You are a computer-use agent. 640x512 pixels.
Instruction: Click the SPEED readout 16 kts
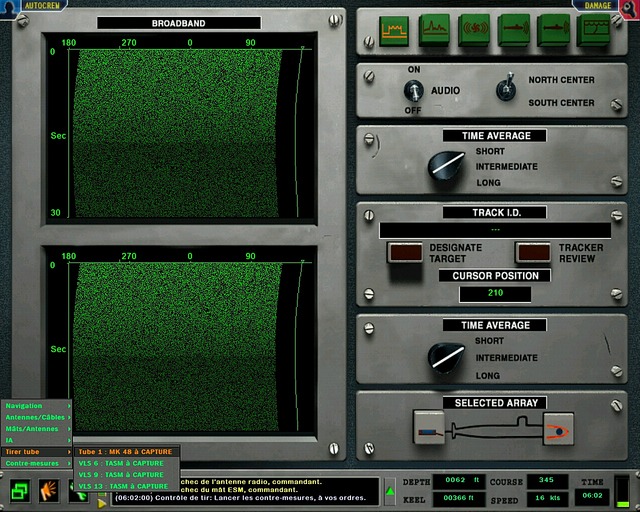[x=547, y=499]
